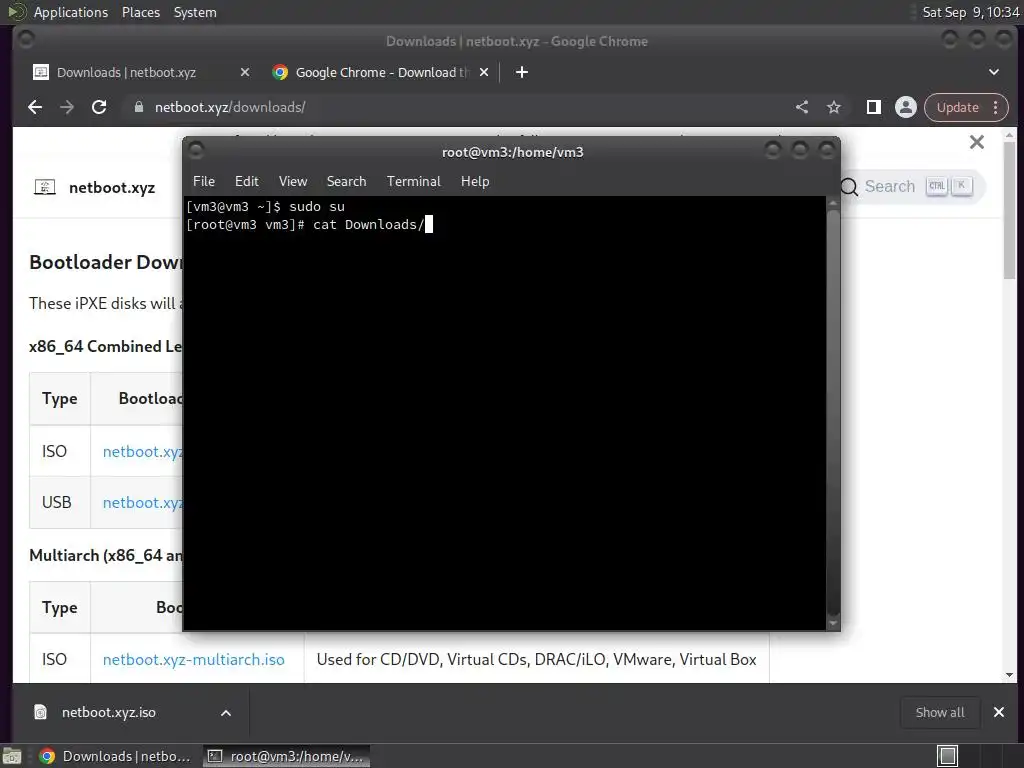Viewport: 1024px width, 768px height.
Task: Open the Applications menu in top panel
Action: point(71,12)
